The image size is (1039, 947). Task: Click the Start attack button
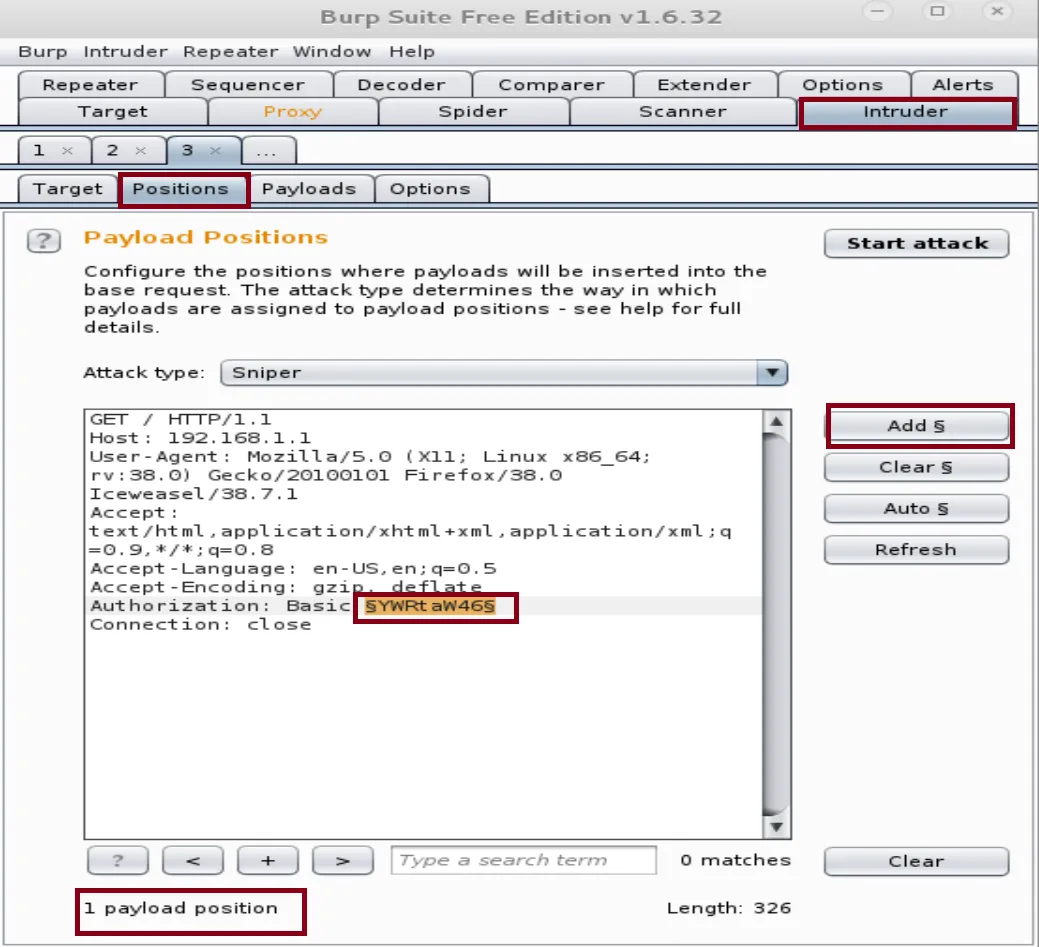tap(917, 243)
